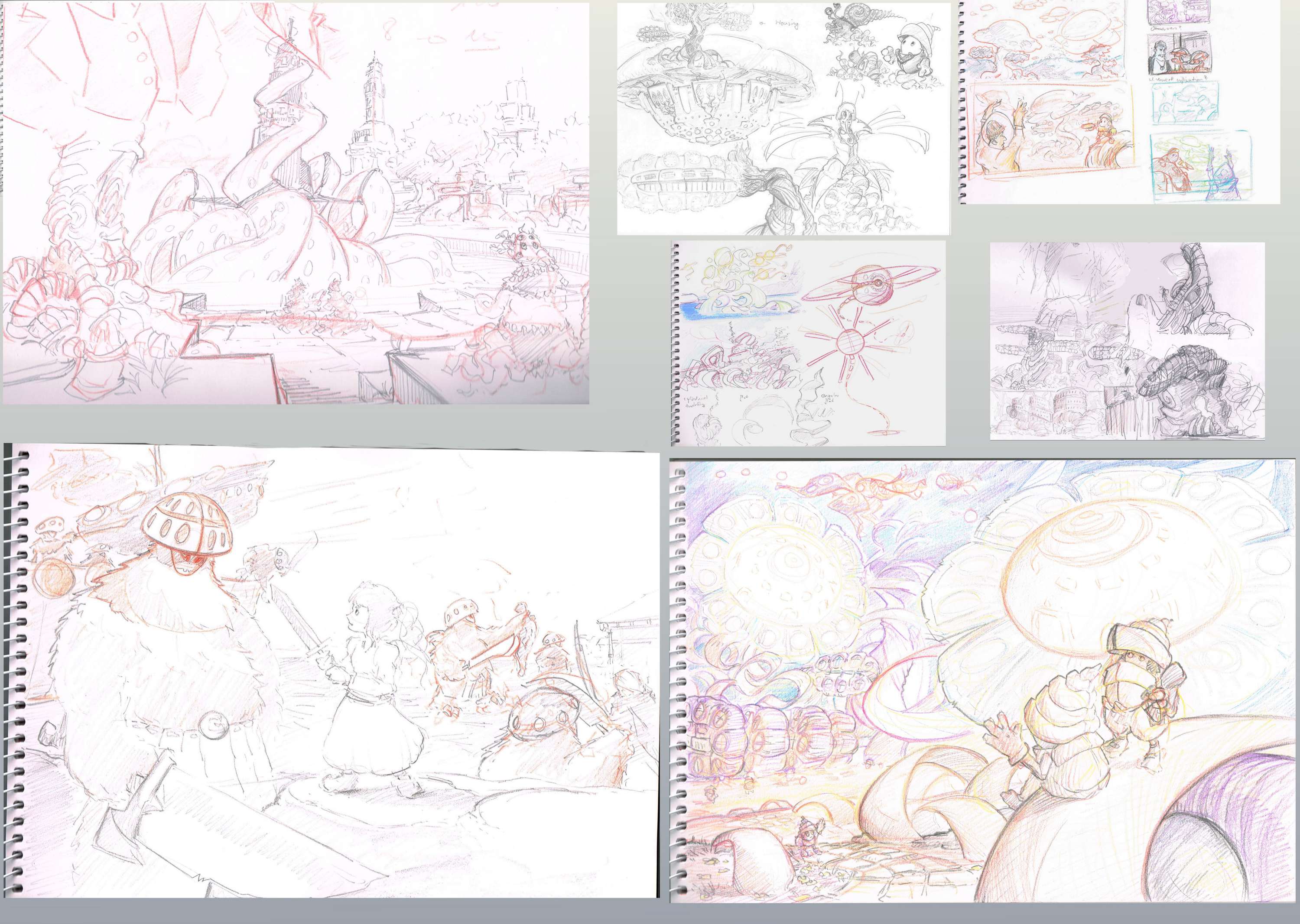Viewport: 1300px width, 924px height.
Task: Click the orange cloud landscape panel
Action: pos(1046,42)
